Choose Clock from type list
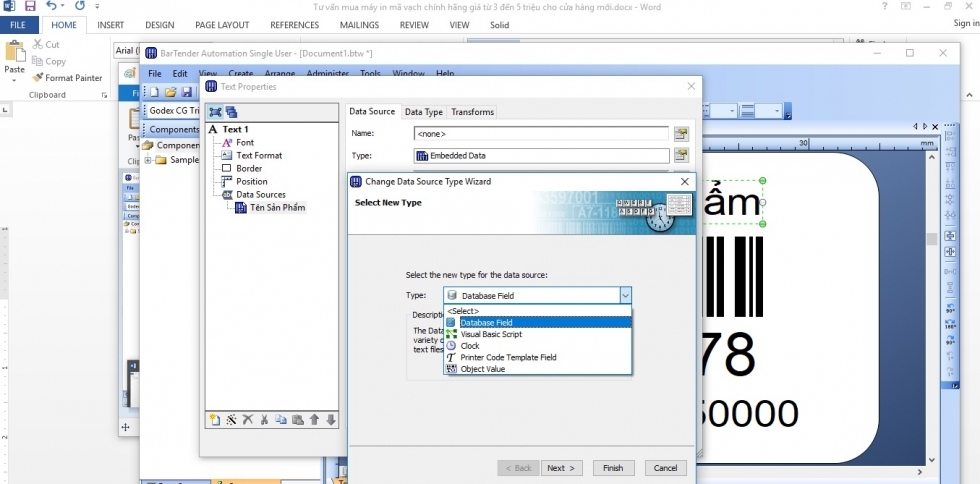This screenshot has height=484, width=980. point(538,346)
